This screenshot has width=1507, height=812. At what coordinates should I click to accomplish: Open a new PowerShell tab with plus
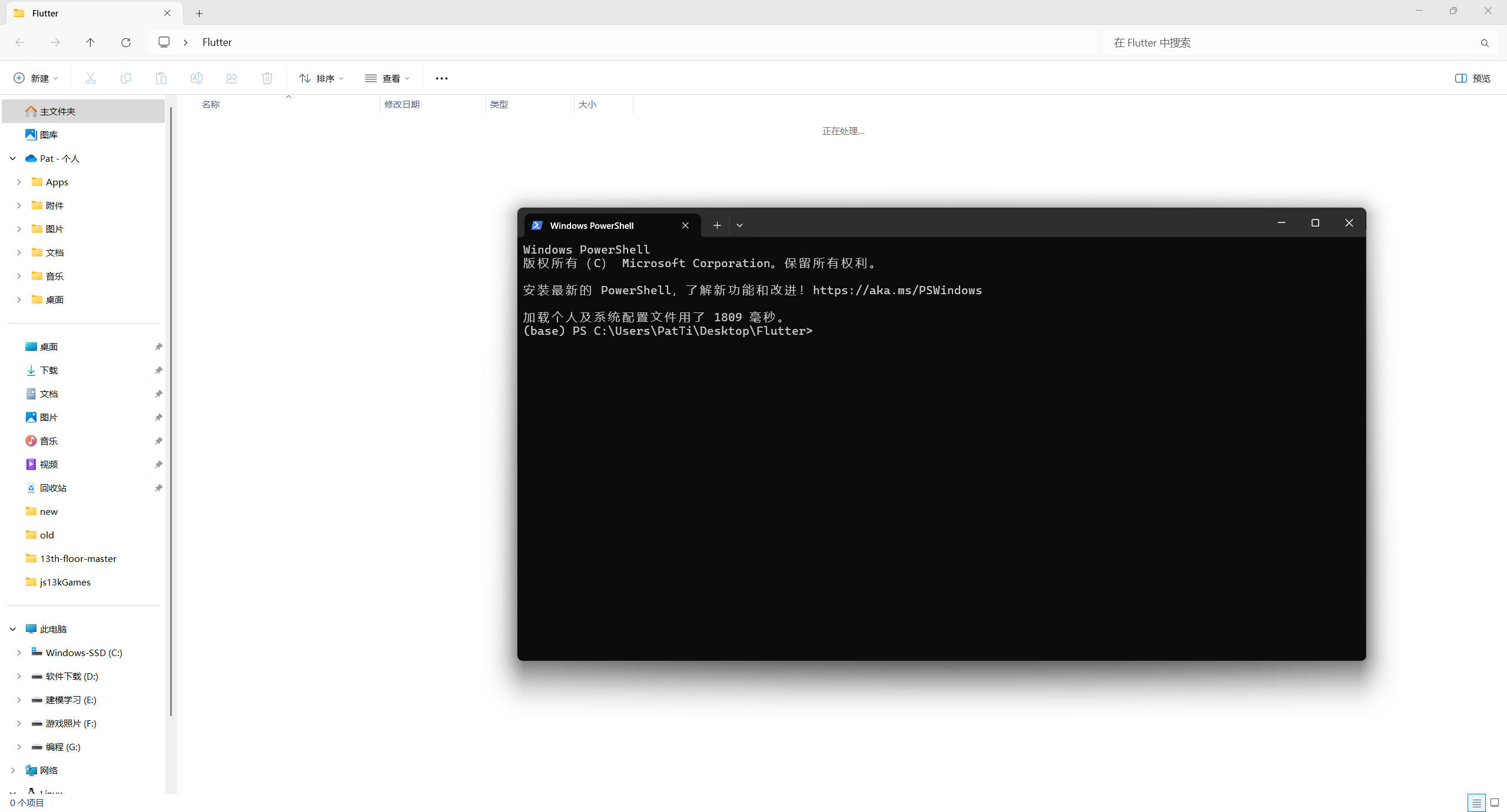click(717, 225)
